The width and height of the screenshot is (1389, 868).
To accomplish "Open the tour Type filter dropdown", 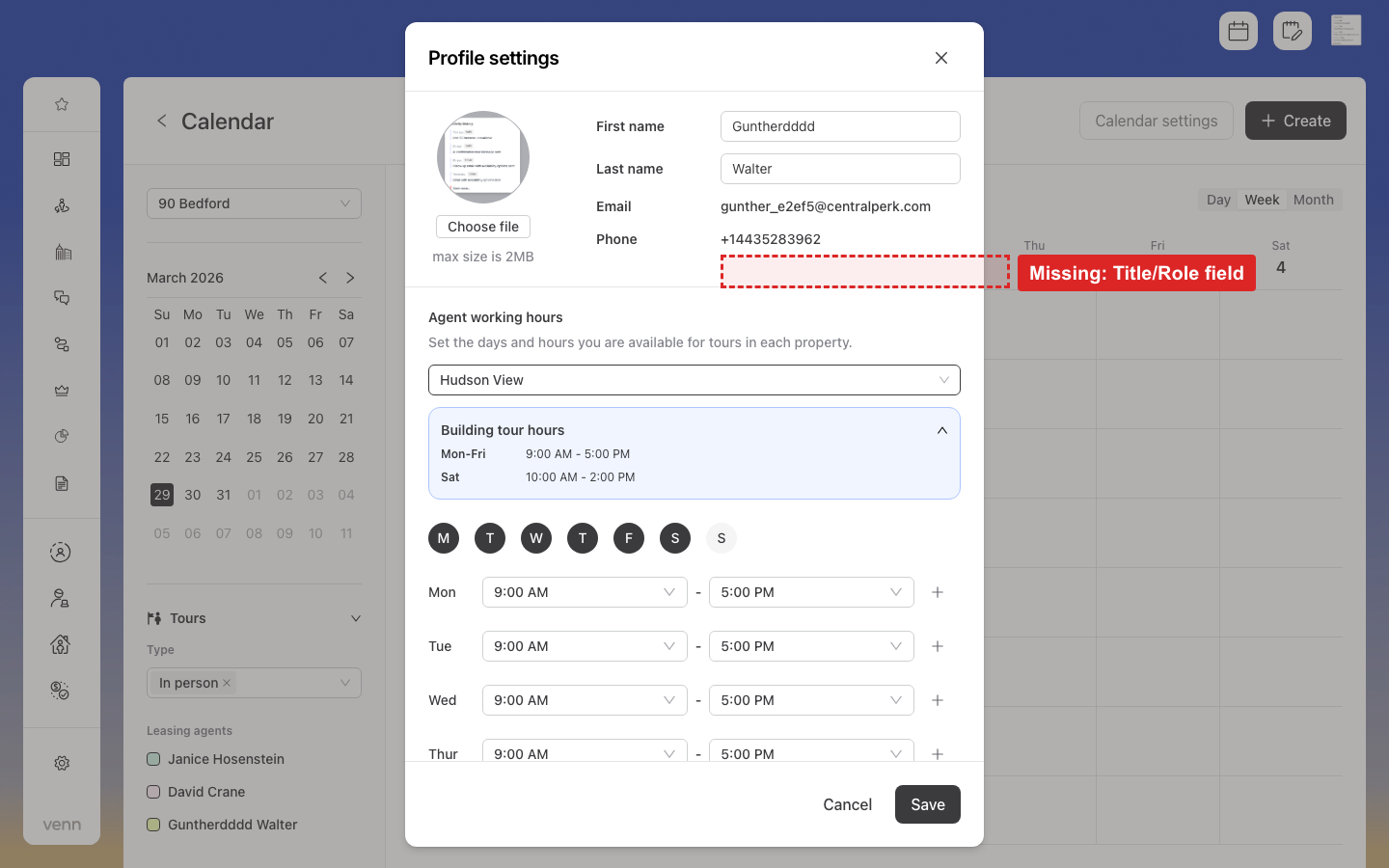I will pyautogui.click(x=254, y=683).
